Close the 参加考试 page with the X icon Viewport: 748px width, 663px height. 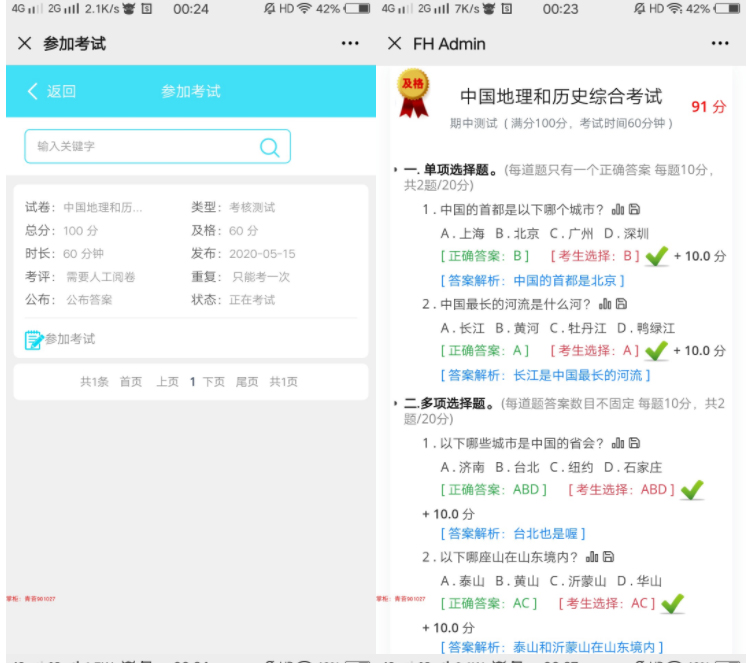(x=24, y=43)
